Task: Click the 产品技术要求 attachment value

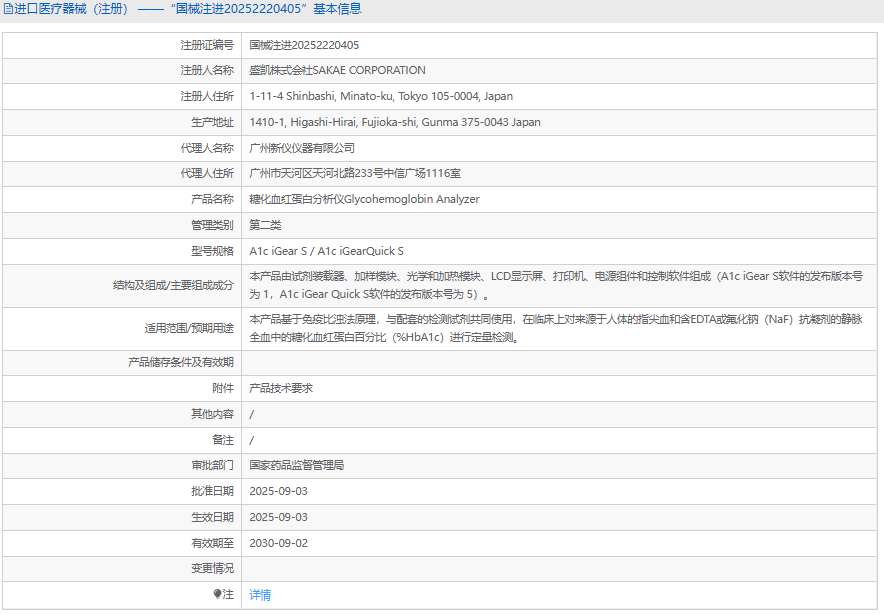Action: coord(281,388)
